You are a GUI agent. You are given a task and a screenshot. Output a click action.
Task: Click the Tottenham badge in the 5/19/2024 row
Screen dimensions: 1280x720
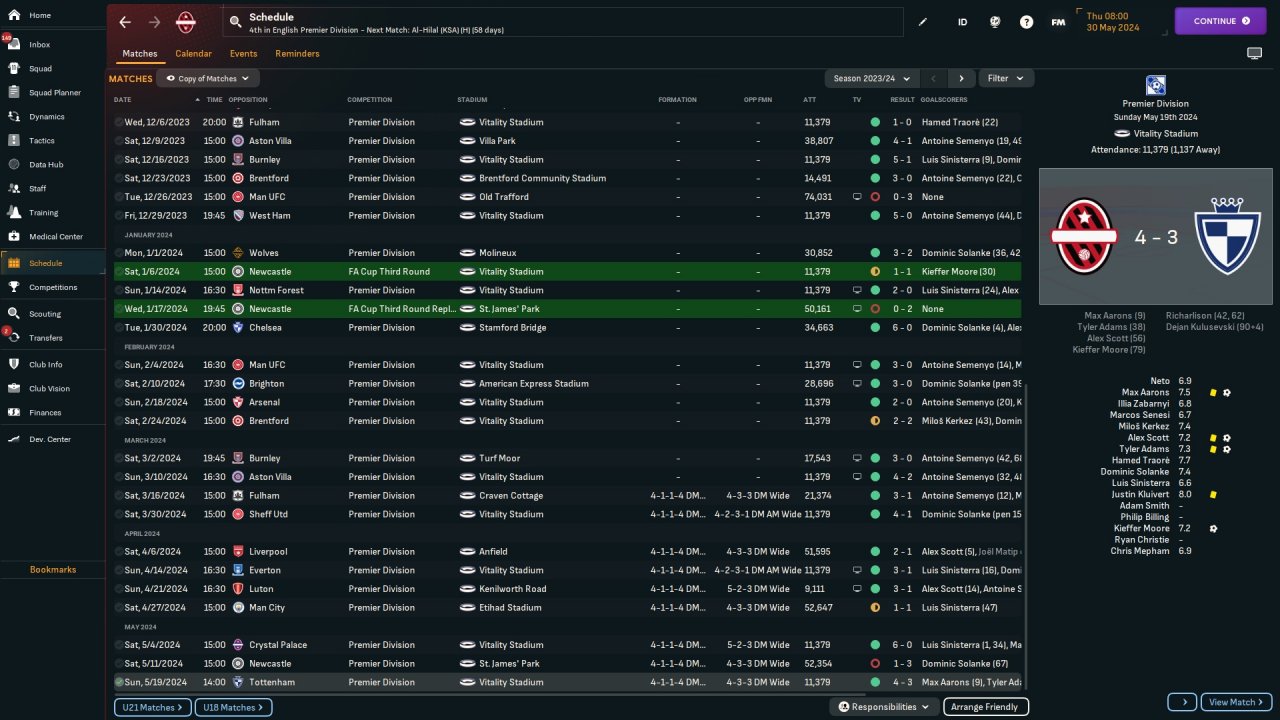(x=238, y=682)
